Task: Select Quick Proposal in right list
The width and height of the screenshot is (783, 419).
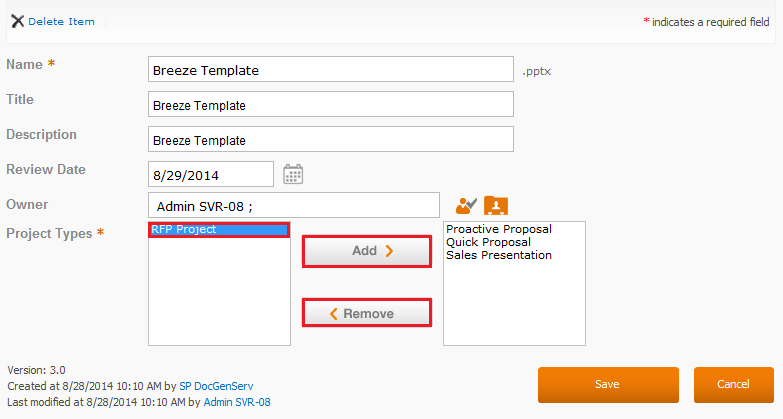Action: coord(488,242)
